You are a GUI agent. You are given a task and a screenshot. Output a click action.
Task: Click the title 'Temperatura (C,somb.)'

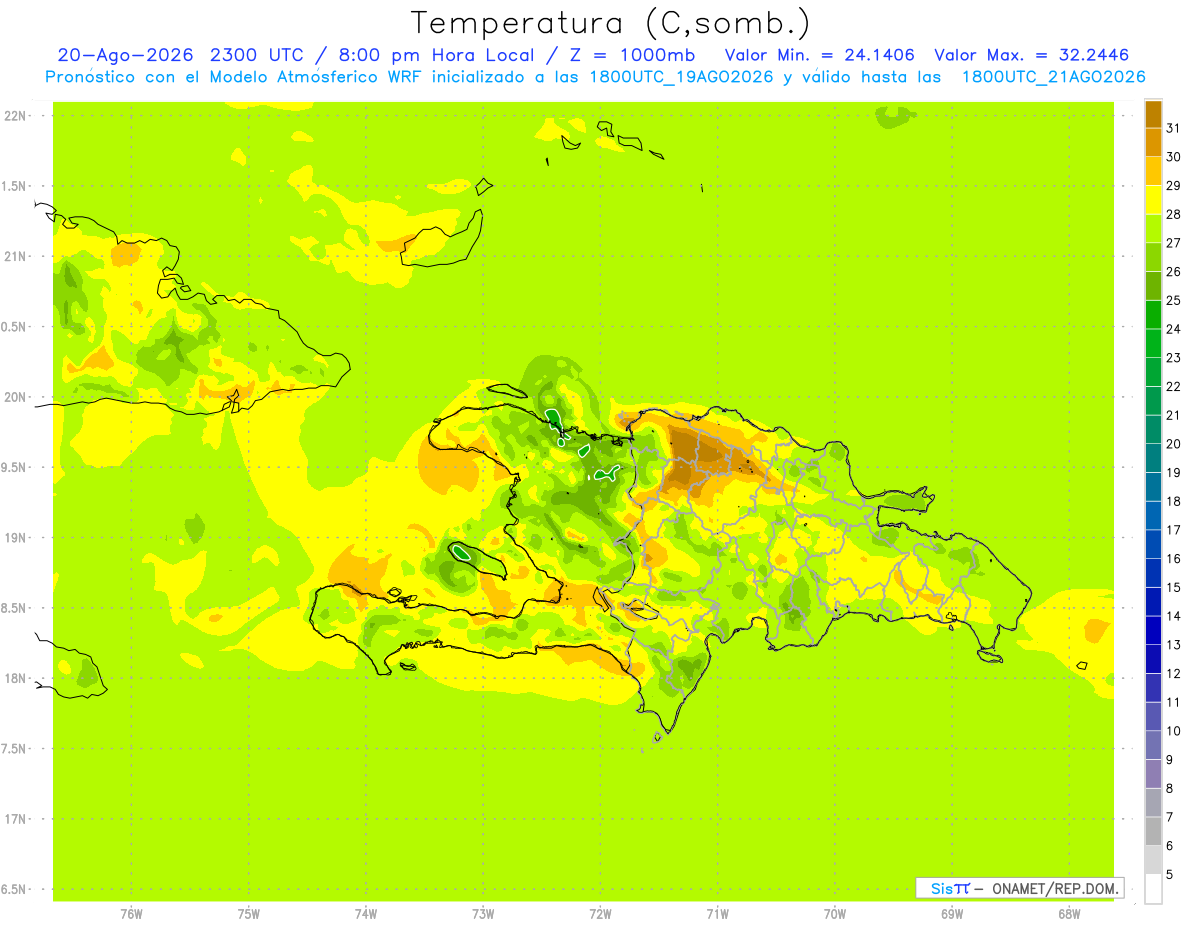(x=610, y=23)
